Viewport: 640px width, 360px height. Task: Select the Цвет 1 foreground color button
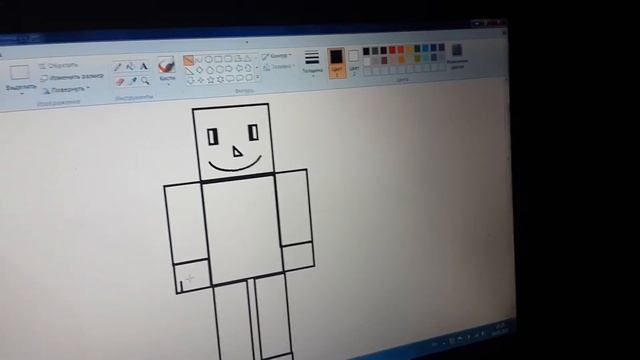336,63
